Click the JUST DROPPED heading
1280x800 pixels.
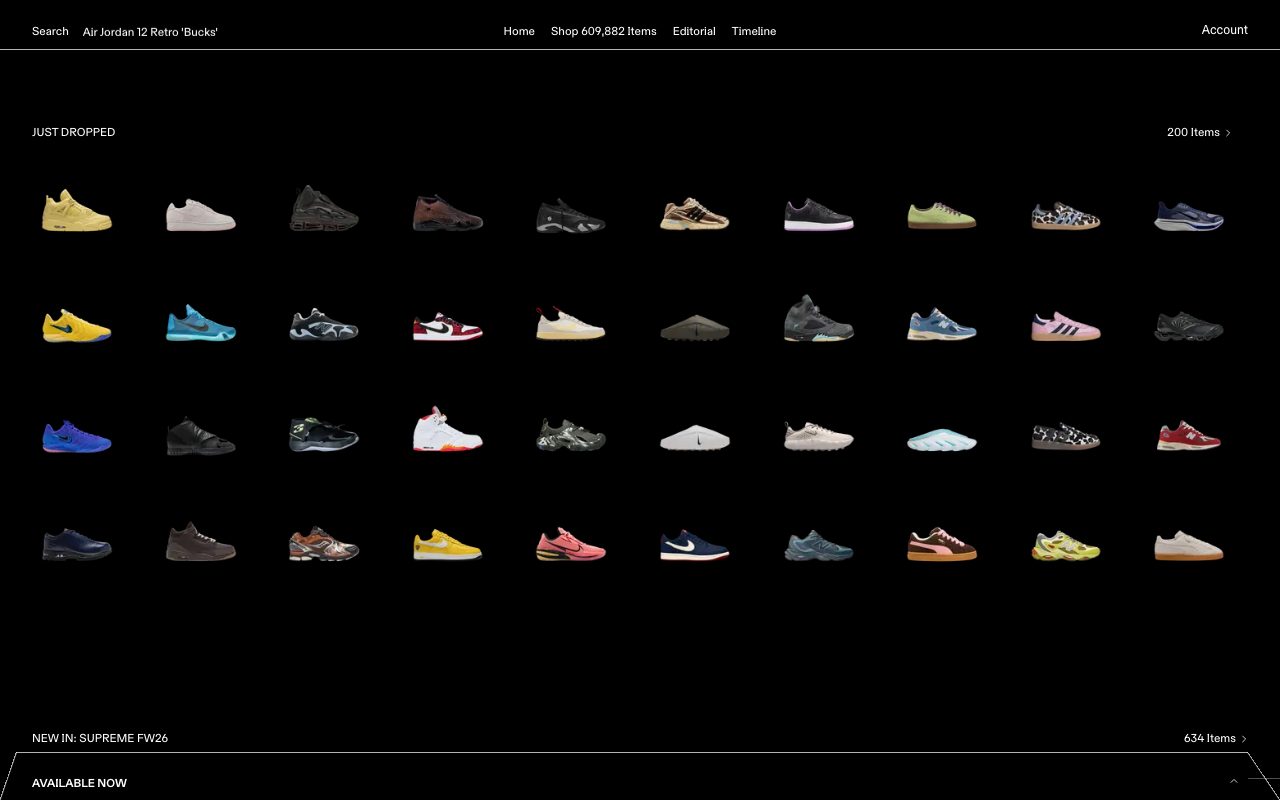[x=74, y=132]
